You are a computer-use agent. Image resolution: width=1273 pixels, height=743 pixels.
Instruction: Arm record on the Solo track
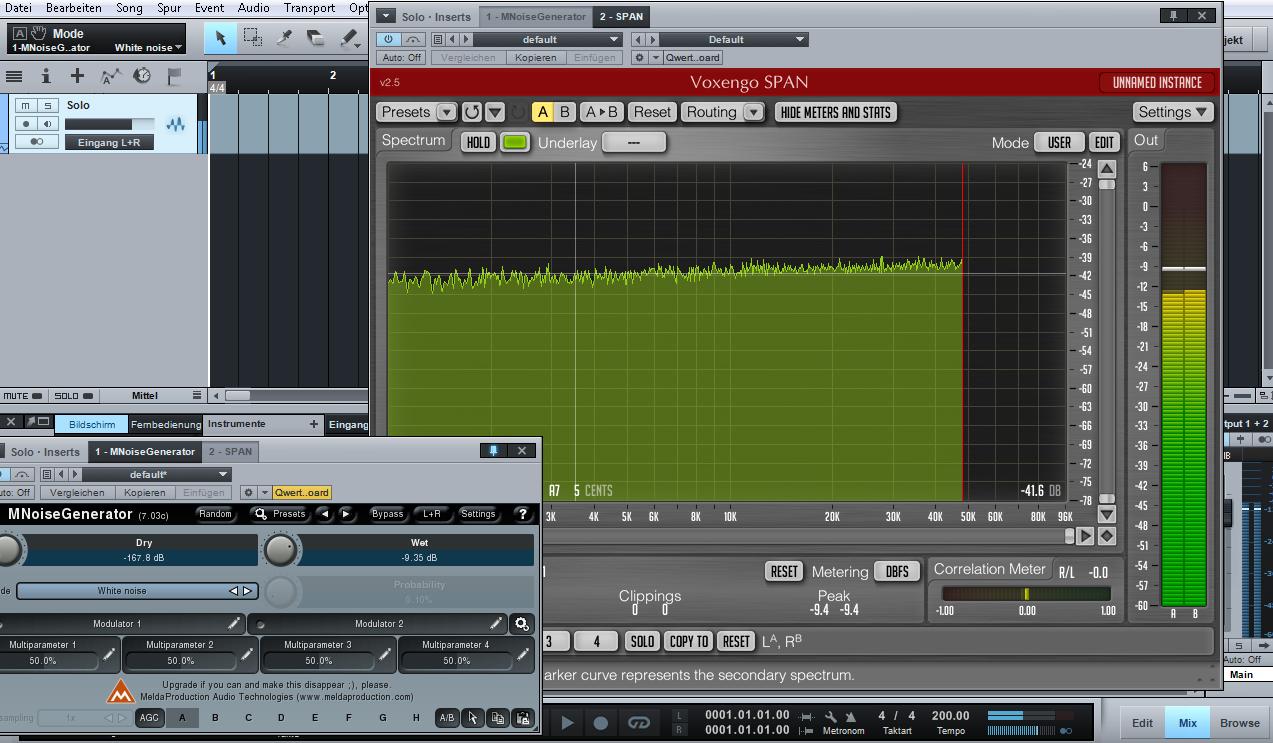tap(26, 124)
